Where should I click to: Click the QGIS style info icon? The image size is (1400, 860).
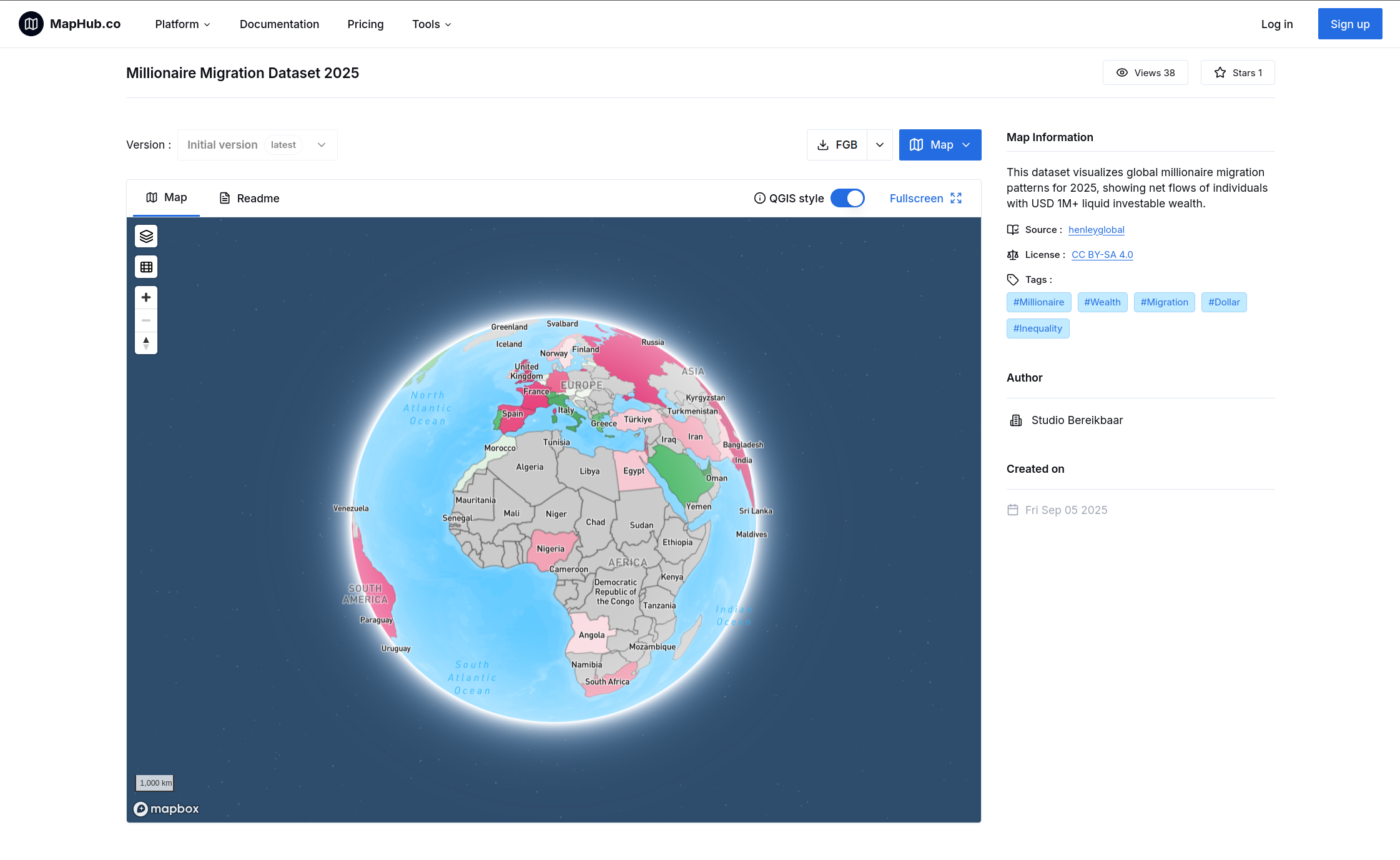pos(759,198)
